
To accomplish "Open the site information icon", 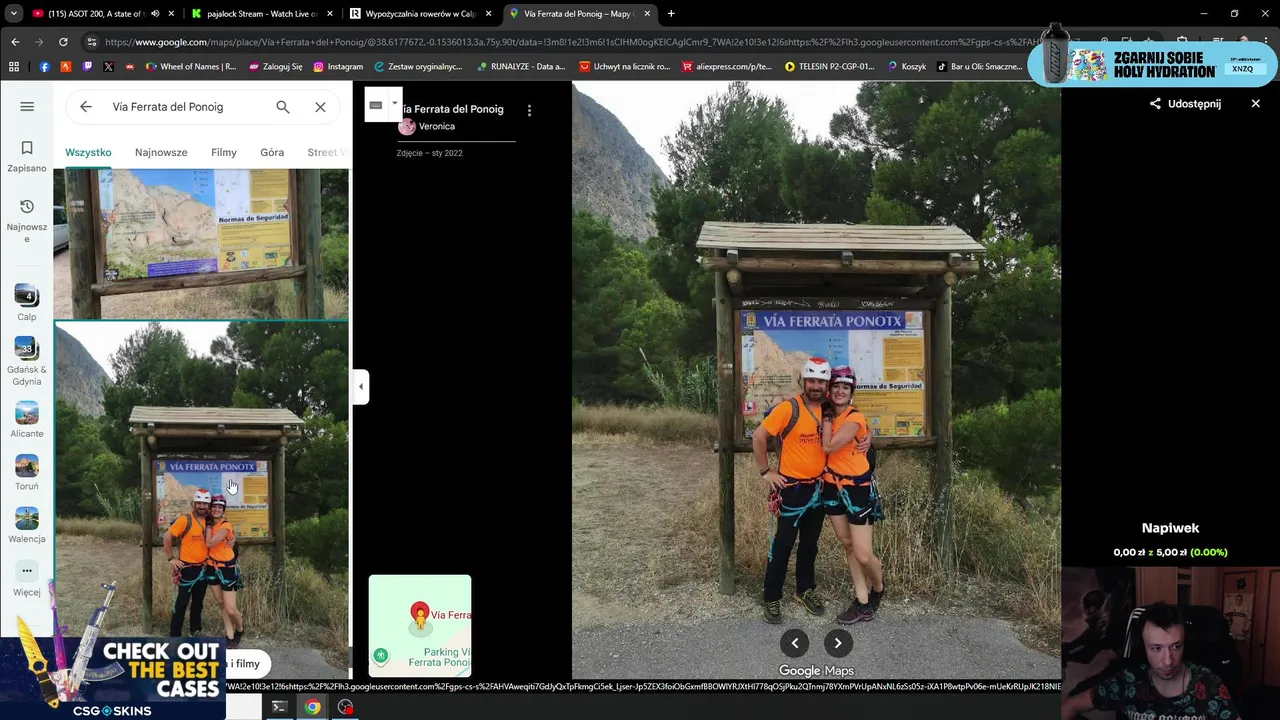I will point(91,42).
